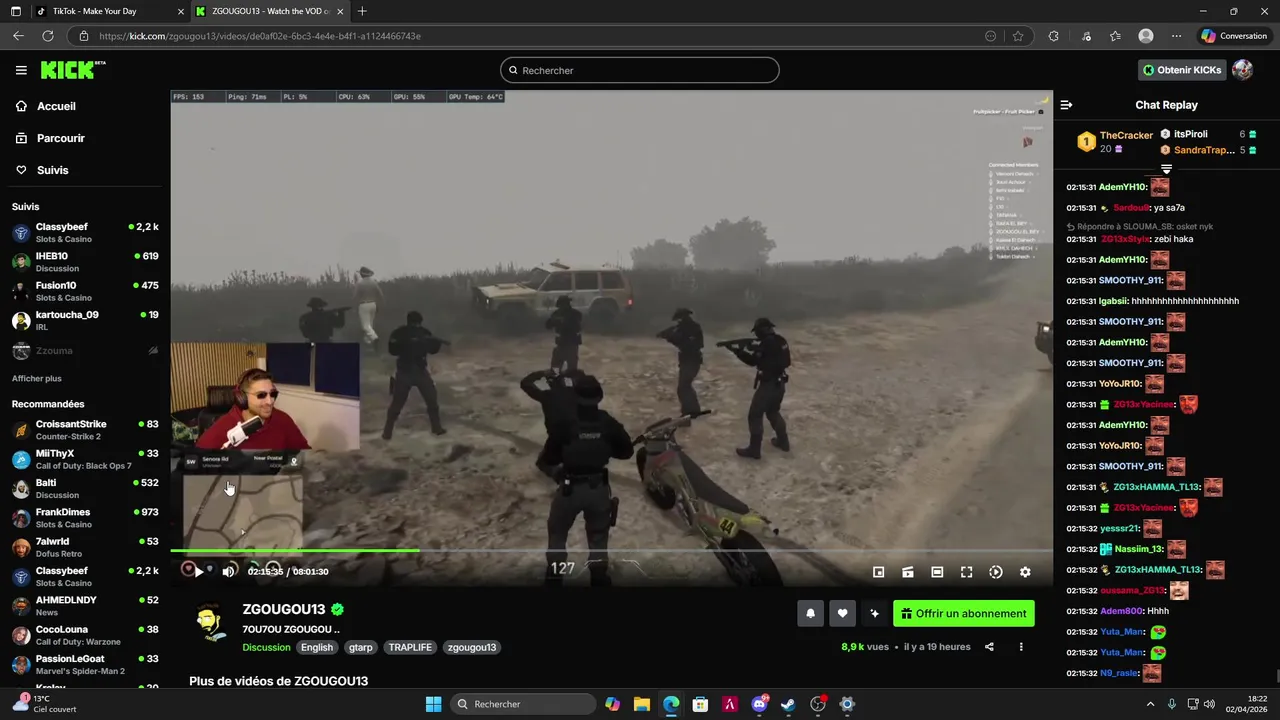Enable notifications with the bell button
This screenshot has width=1280, height=720.
coord(810,614)
